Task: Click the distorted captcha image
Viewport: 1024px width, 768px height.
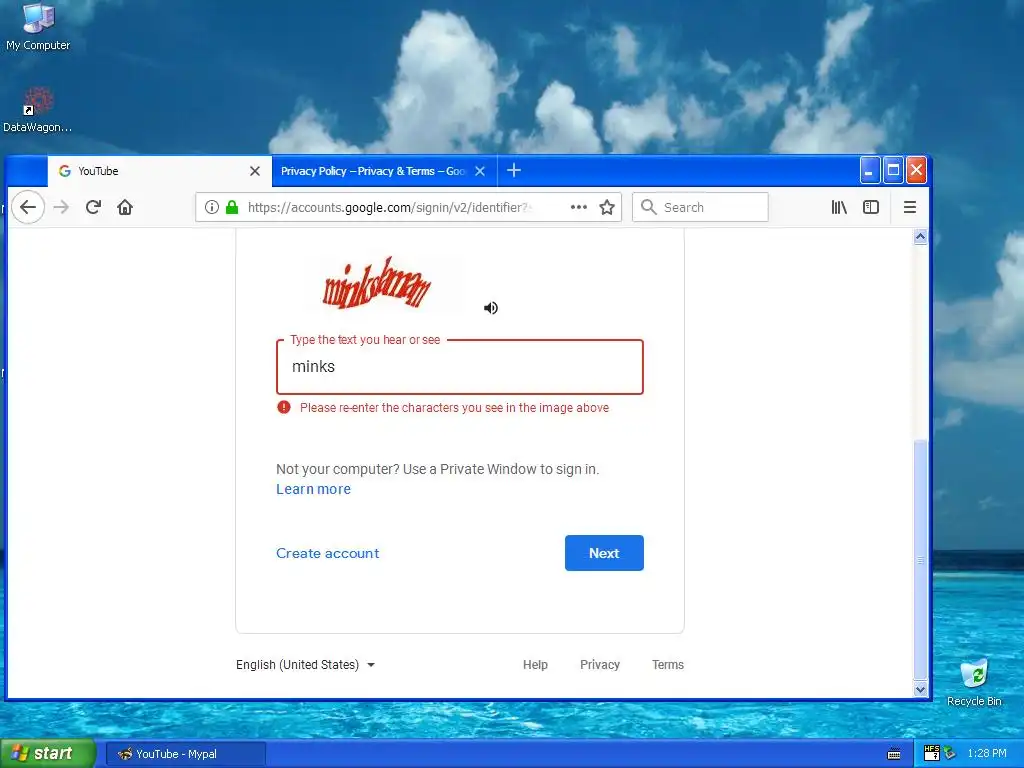Action: click(377, 283)
